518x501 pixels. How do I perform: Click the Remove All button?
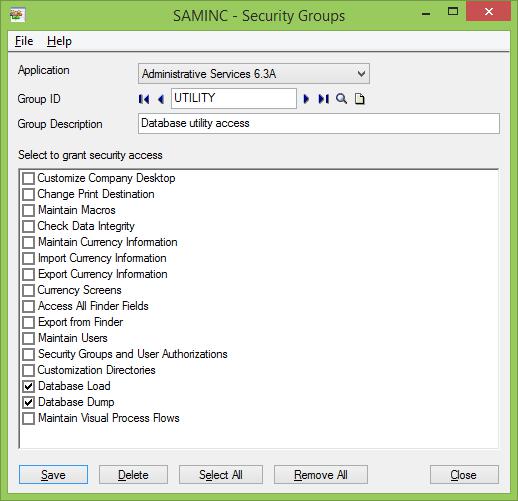(321, 475)
